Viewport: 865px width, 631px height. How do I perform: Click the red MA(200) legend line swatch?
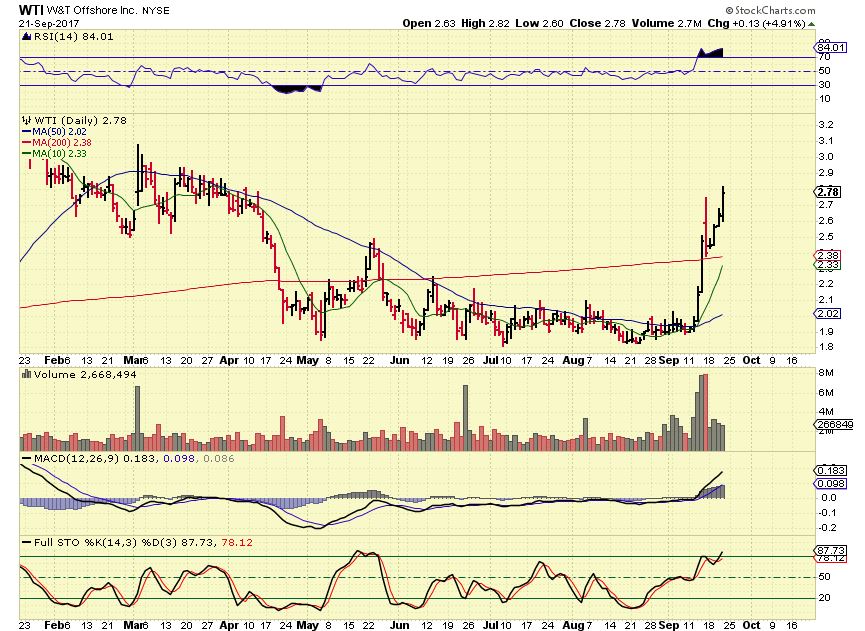[26, 142]
